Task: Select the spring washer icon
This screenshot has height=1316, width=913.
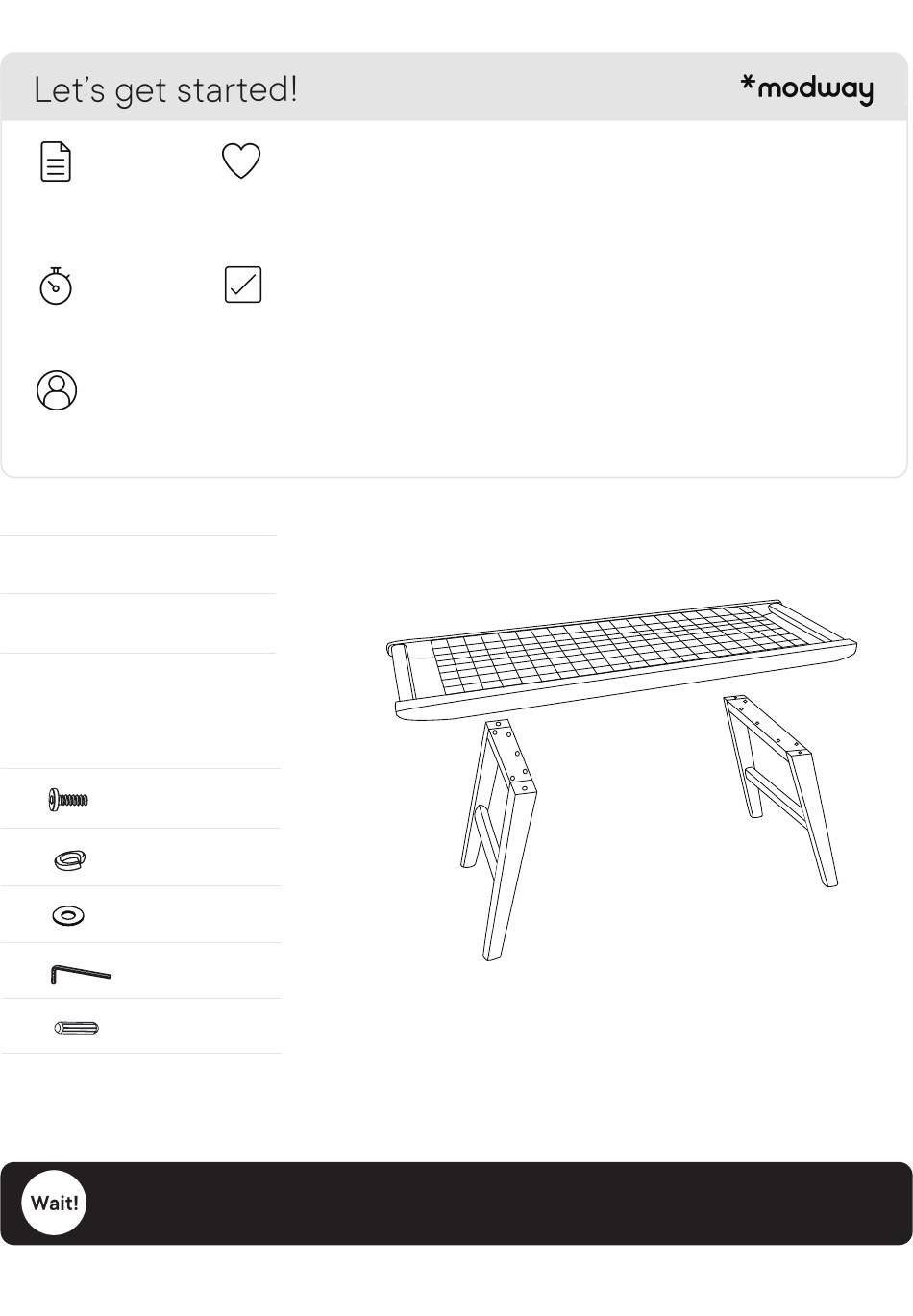Action: pyautogui.click(x=70, y=859)
